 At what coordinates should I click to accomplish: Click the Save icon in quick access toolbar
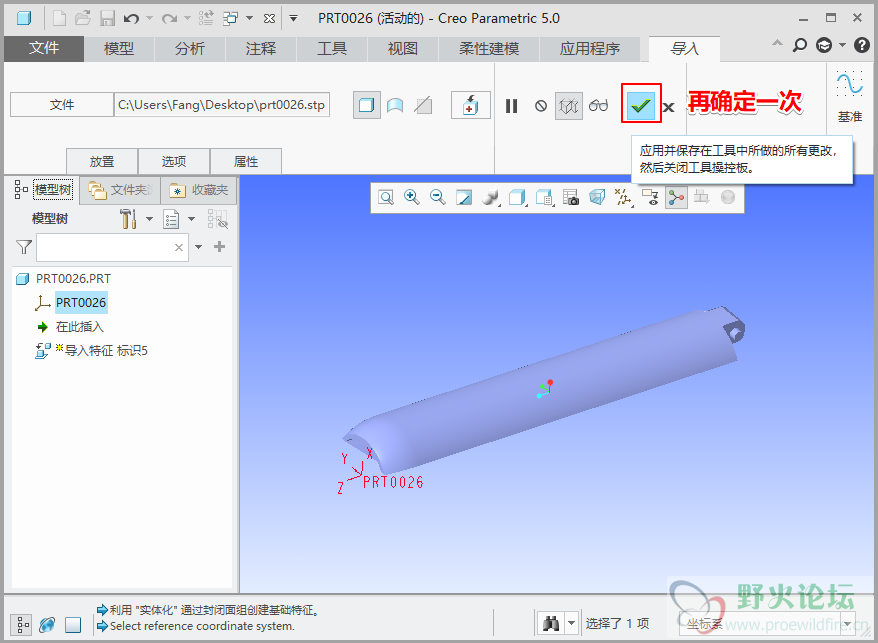(108, 18)
